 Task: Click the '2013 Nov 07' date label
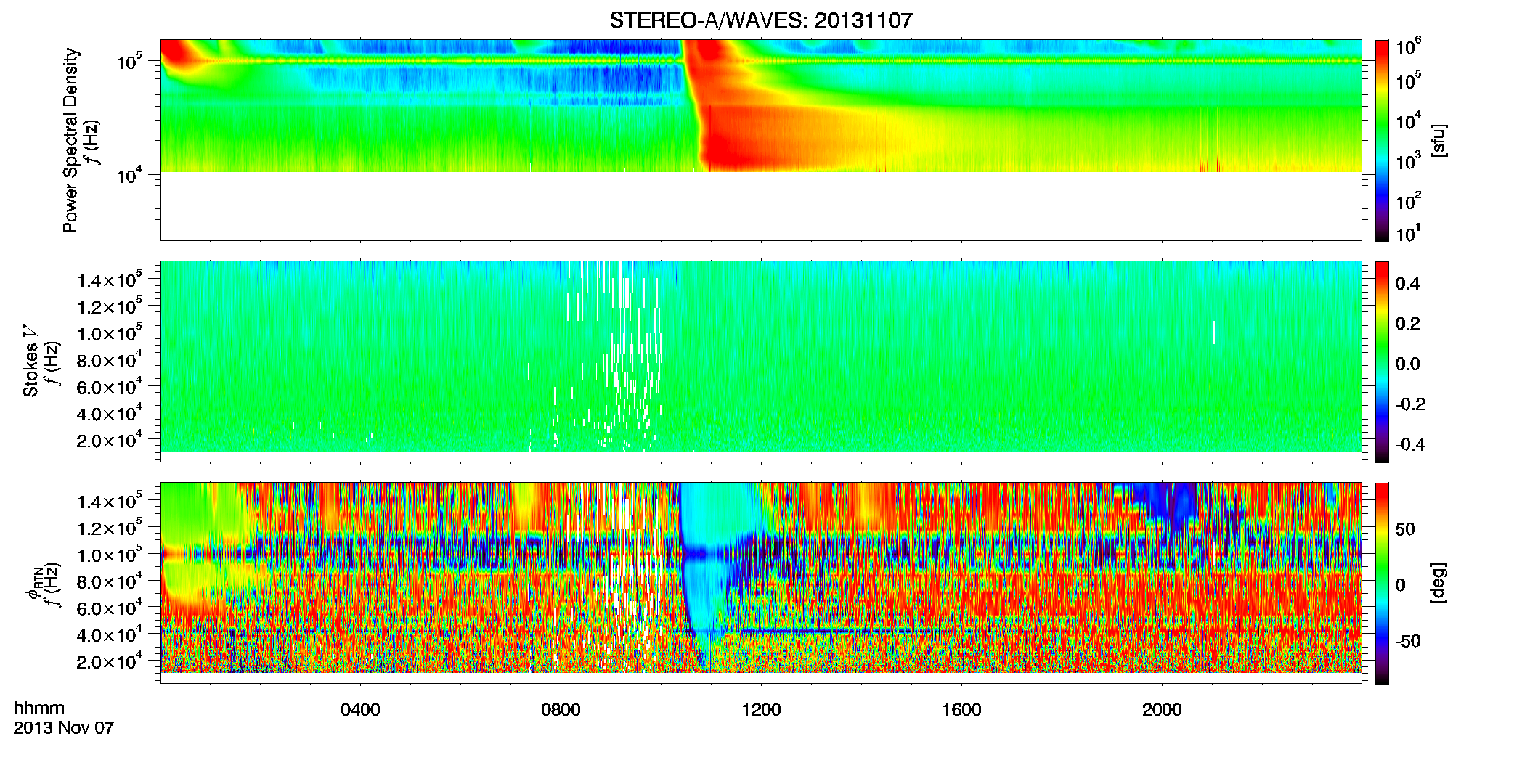pyautogui.click(x=64, y=728)
